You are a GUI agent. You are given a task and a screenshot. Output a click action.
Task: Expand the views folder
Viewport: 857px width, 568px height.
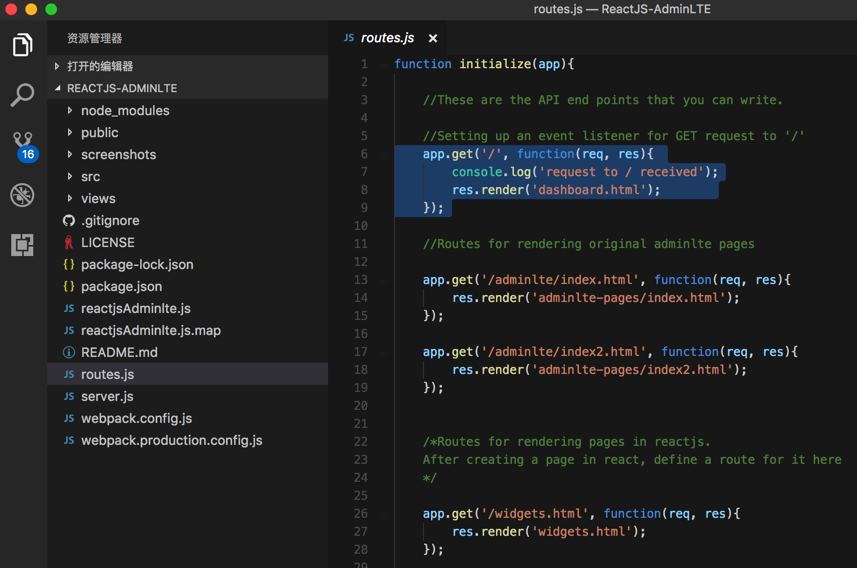pos(98,199)
